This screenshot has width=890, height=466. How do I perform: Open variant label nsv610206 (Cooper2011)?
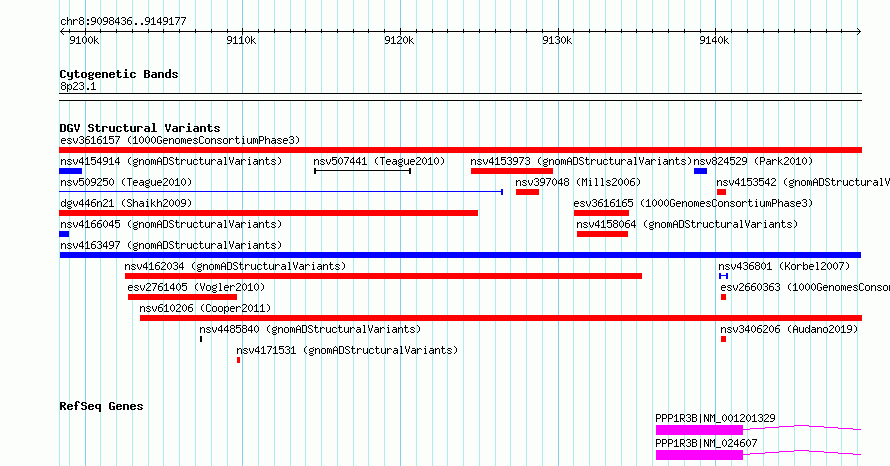(x=205, y=308)
